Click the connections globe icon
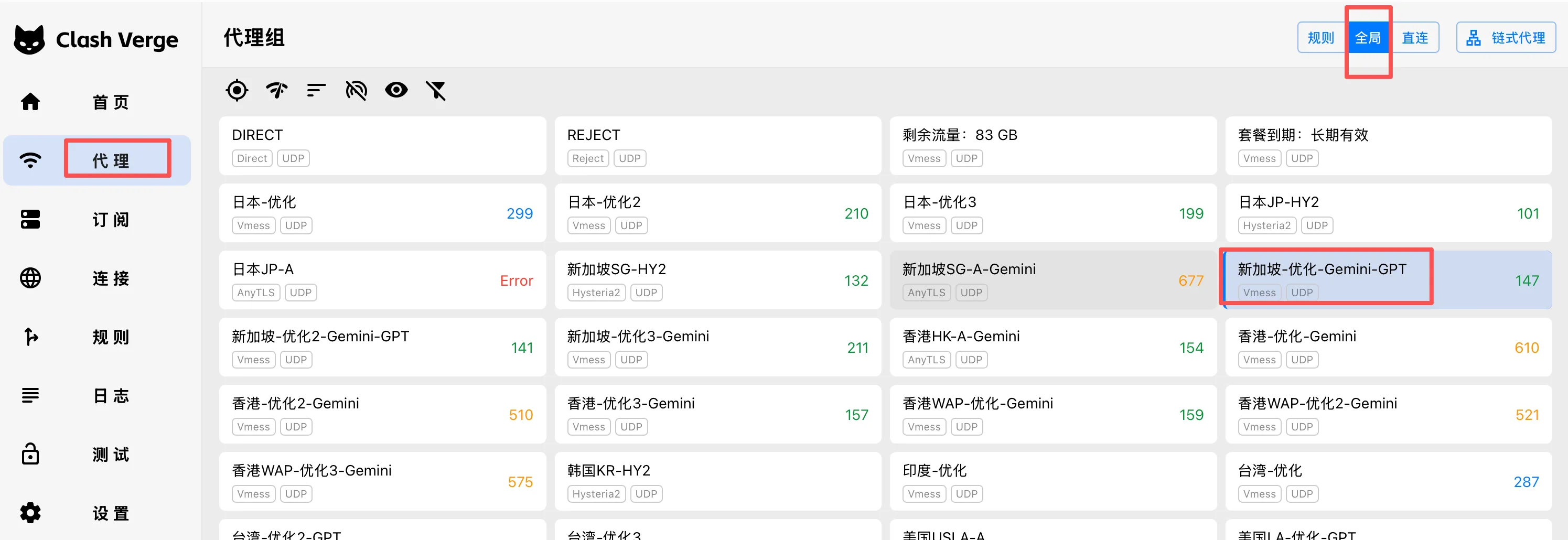Image resolution: width=1568 pixels, height=540 pixels. click(x=30, y=278)
